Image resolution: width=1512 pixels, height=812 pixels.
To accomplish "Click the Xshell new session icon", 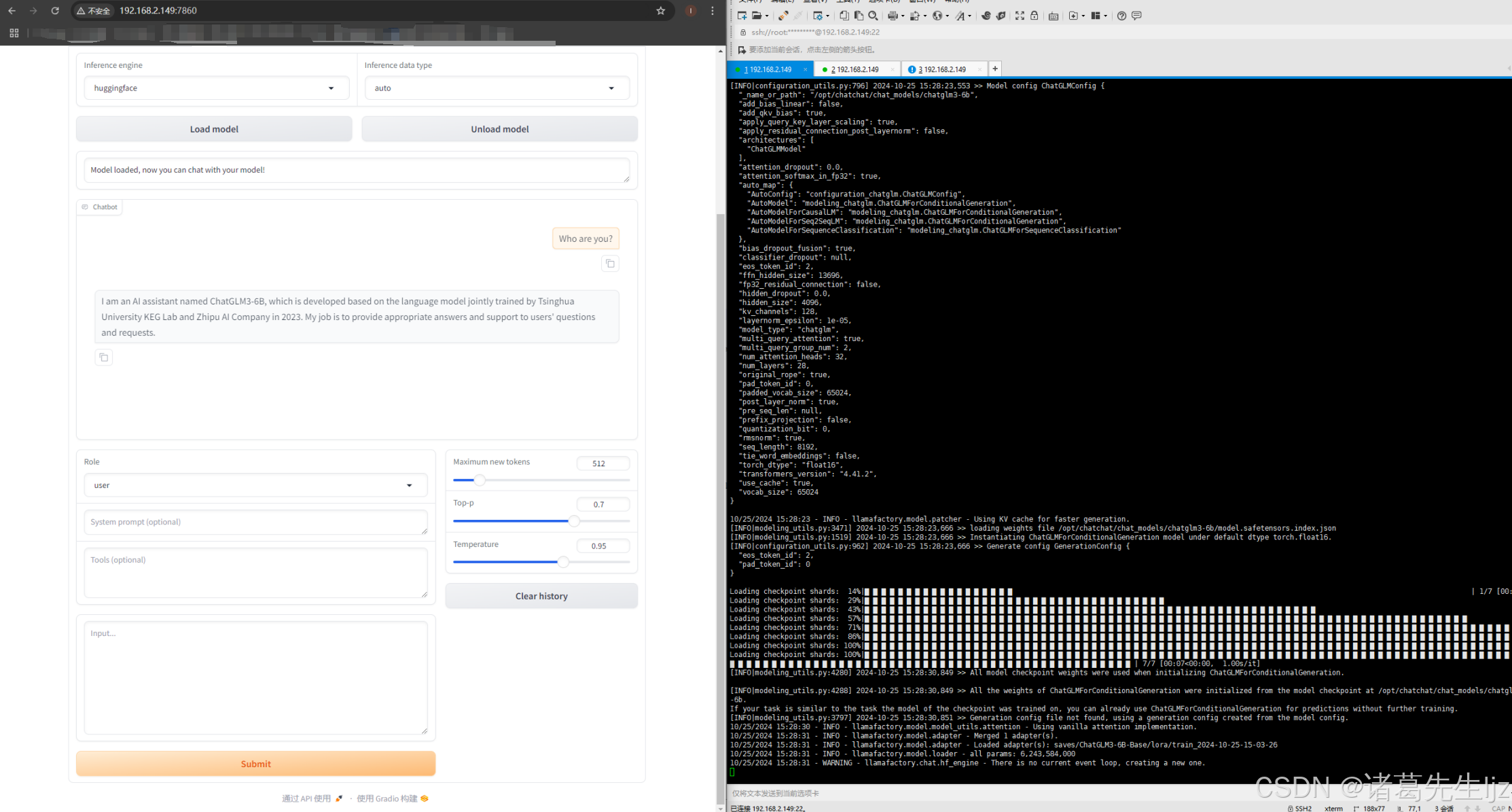I will pos(742,16).
